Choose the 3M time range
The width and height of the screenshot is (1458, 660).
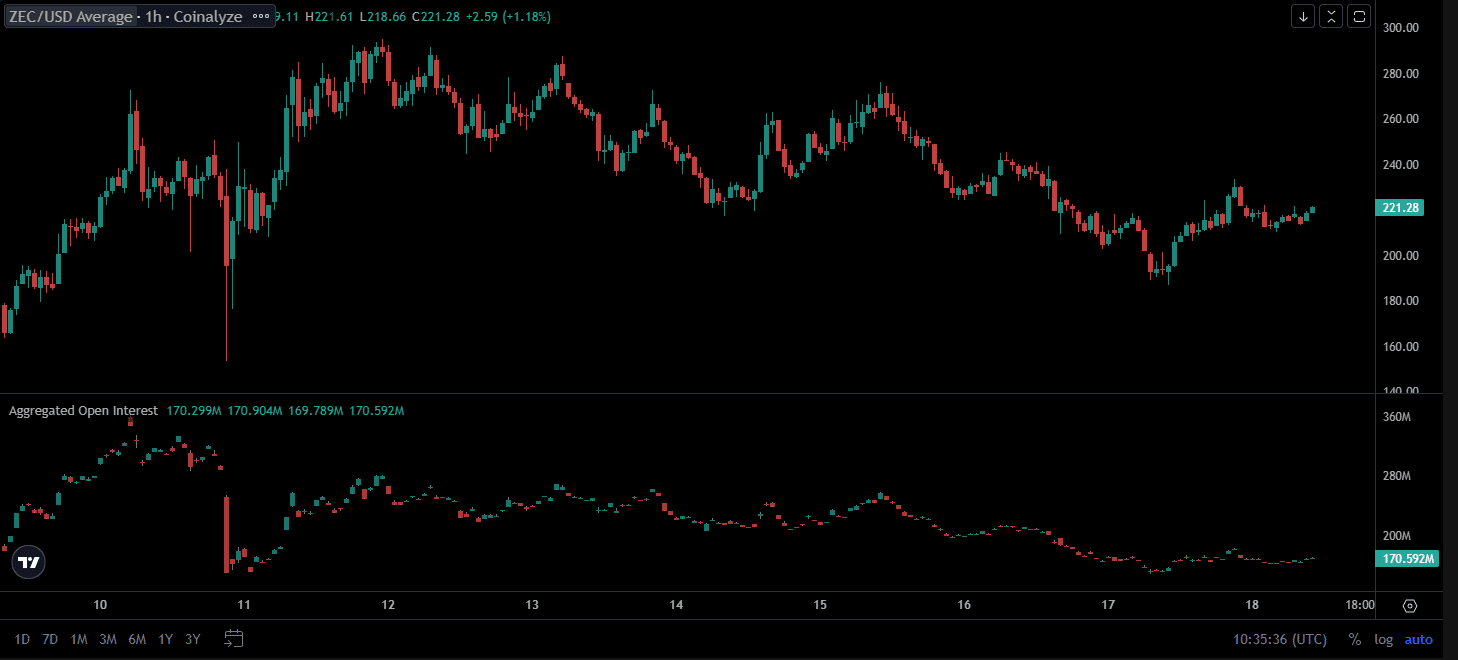pos(107,640)
